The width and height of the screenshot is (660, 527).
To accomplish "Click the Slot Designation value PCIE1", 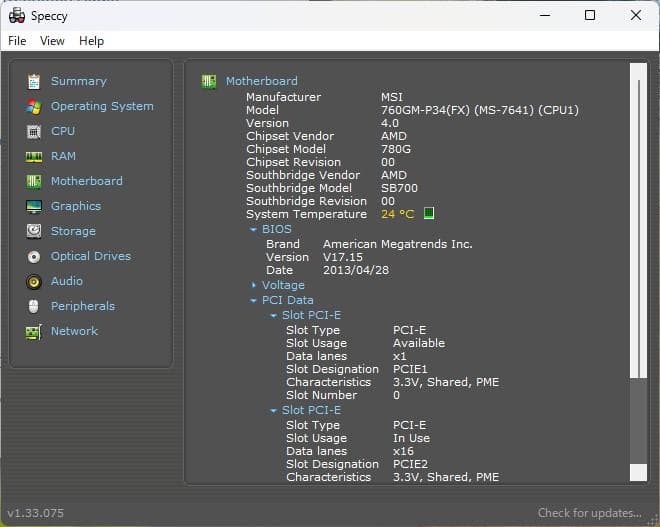I will tap(410, 369).
